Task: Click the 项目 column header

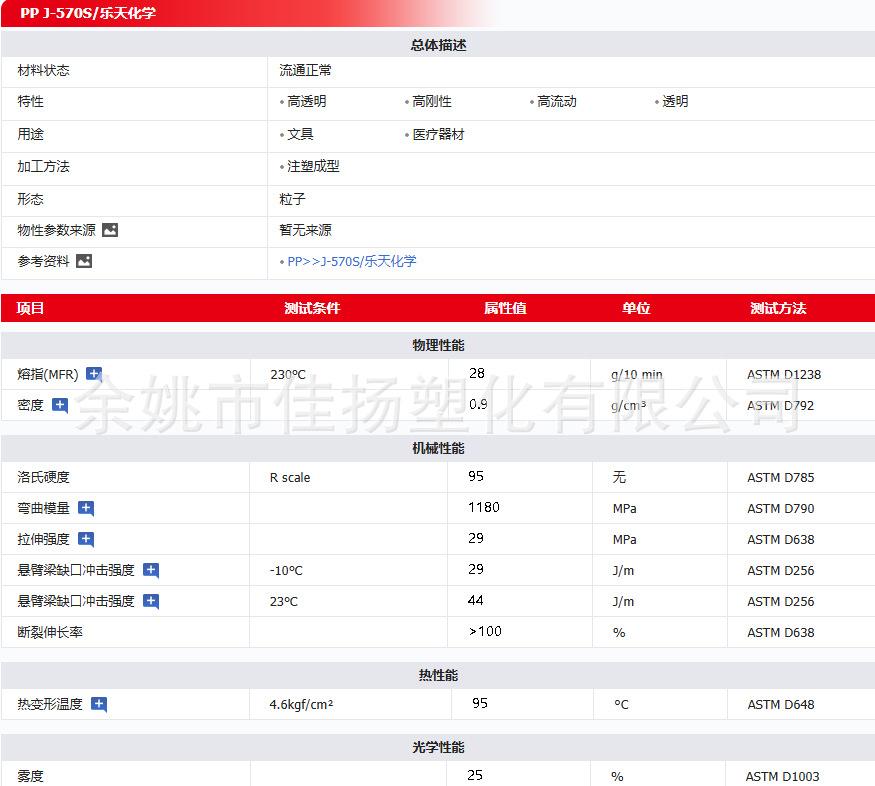Action: (x=30, y=308)
